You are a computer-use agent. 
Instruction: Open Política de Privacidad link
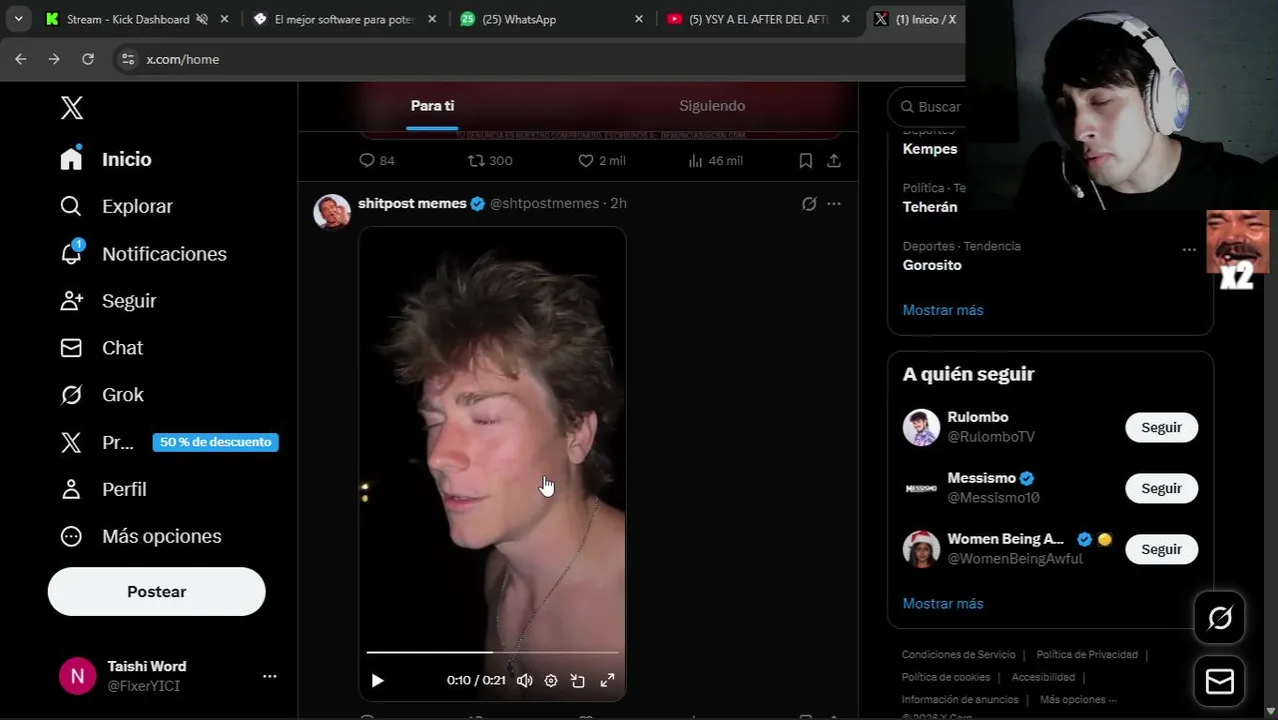[x=1087, y=655]
